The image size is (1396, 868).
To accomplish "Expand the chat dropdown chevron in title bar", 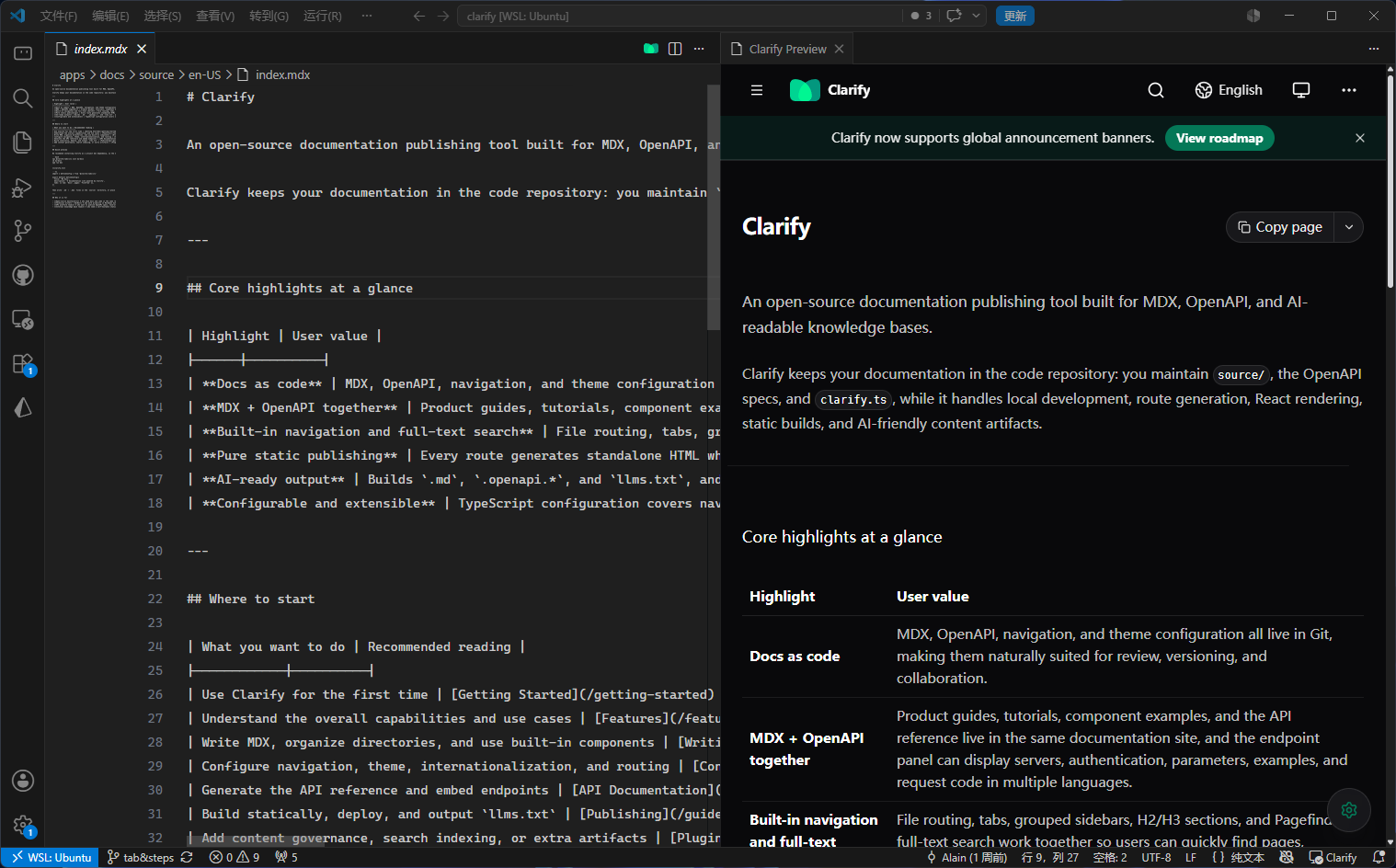I will [976, 16].
